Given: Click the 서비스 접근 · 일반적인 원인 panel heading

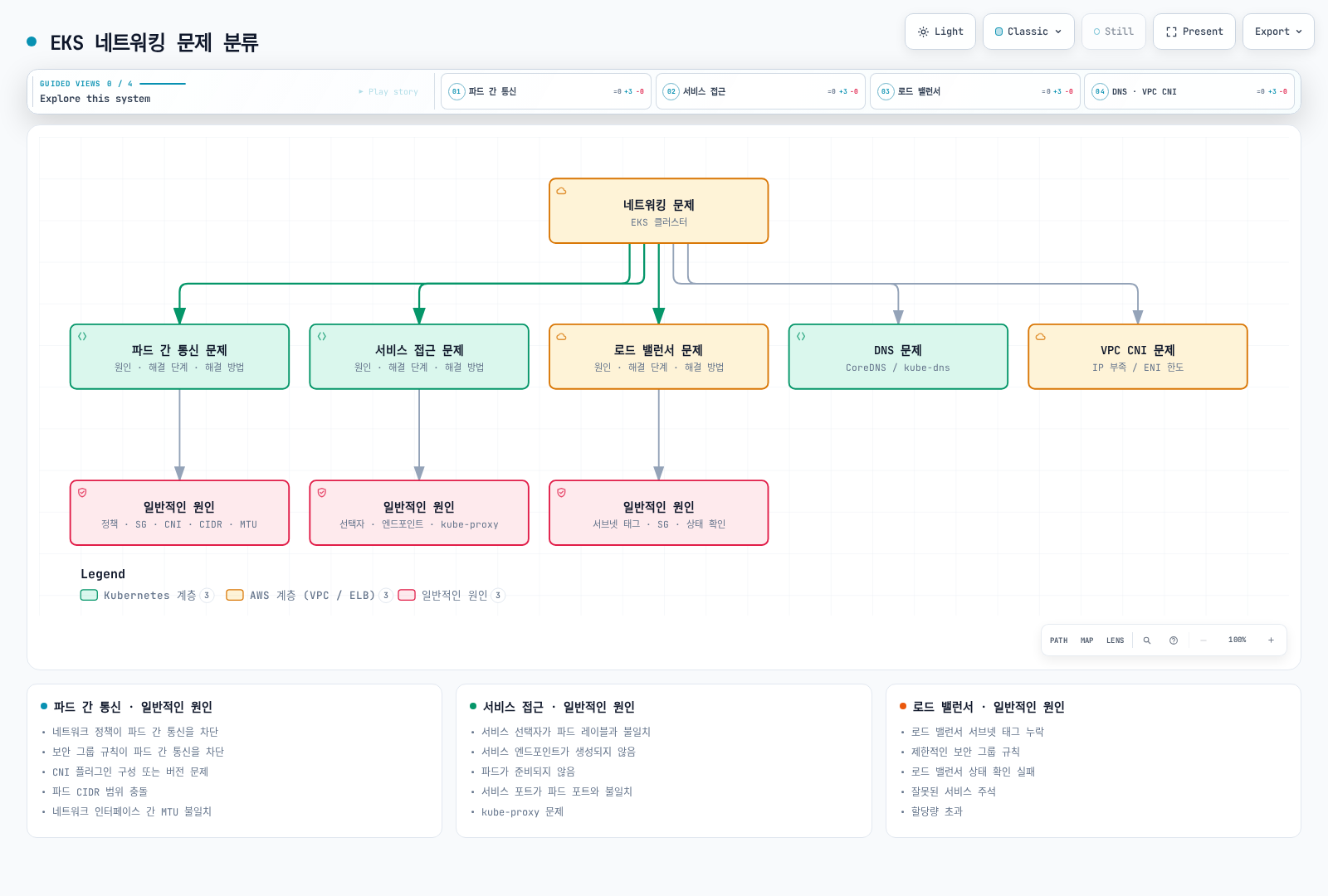Looking at the screenshot, I should [x=559, y=707].
